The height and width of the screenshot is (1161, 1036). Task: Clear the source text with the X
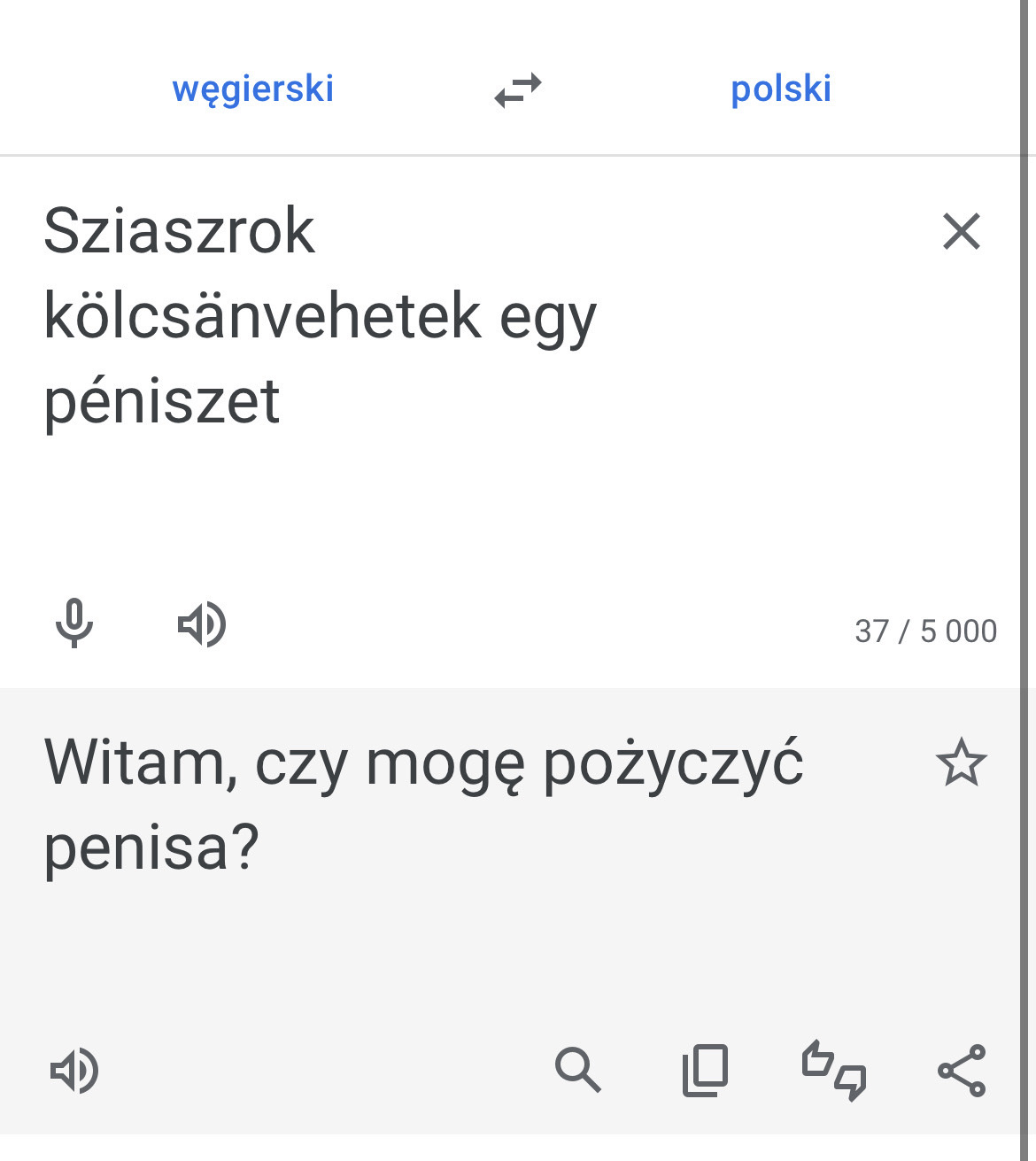(961, 232)
